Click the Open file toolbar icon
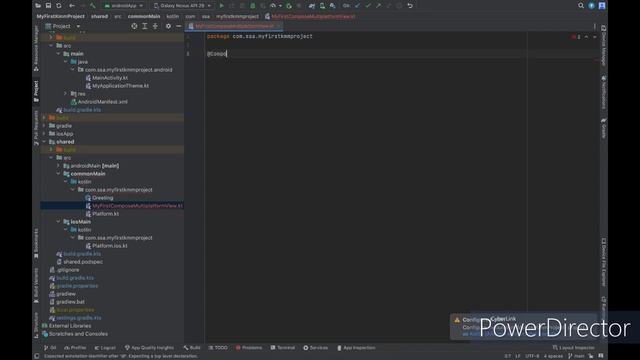640x360 pixels. click(38, 6)
